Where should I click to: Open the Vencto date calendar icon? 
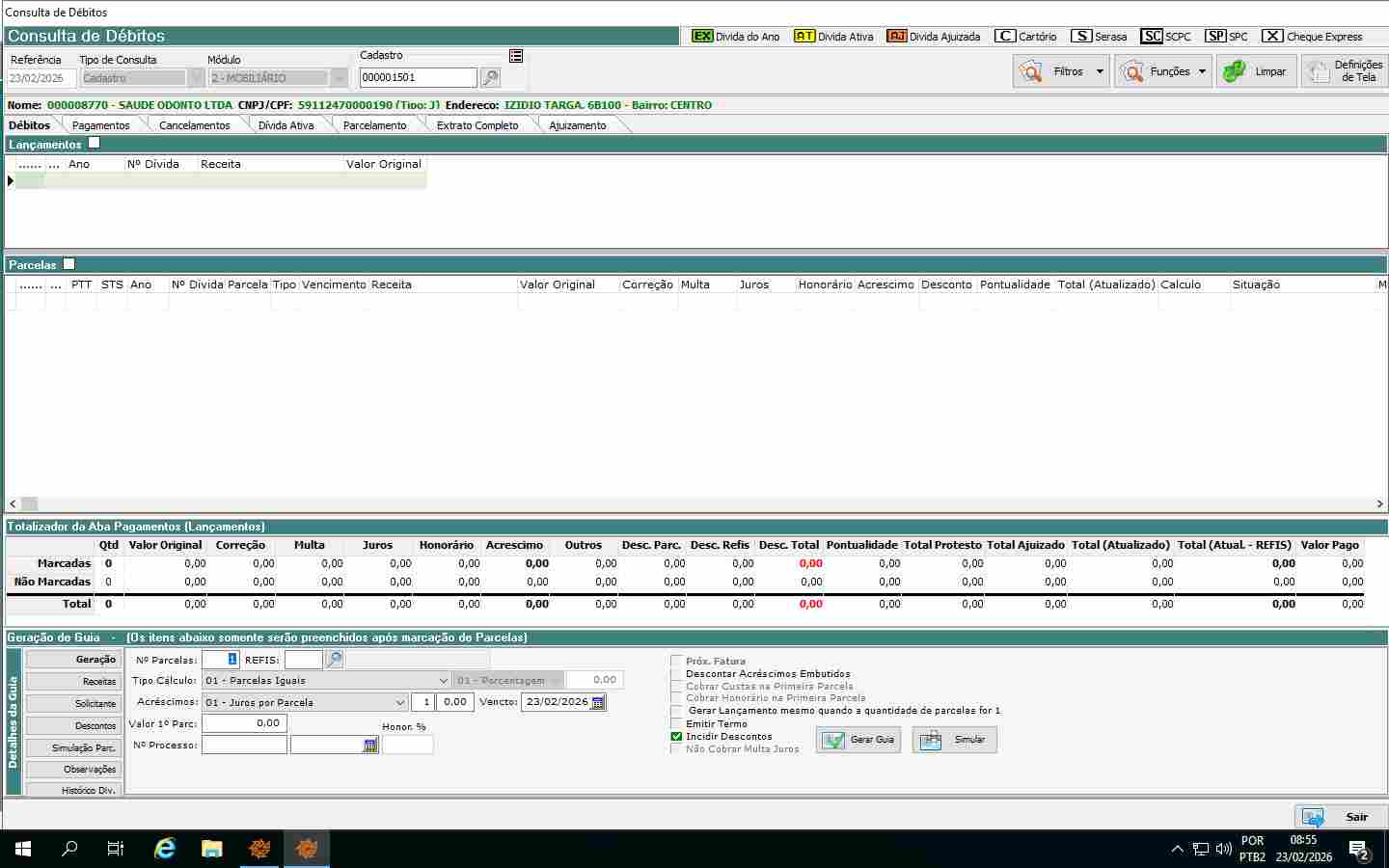pyautogui.click(x=598, y=703)
